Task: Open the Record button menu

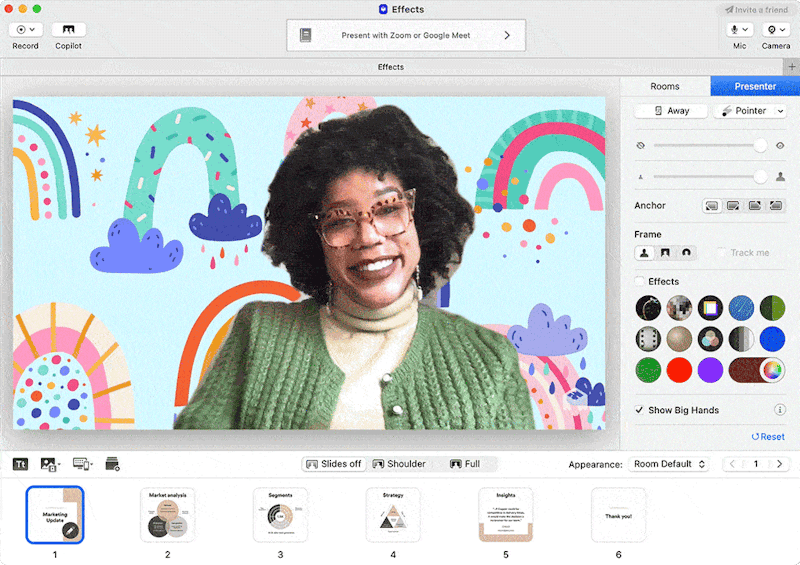Action: pos(26,30)
